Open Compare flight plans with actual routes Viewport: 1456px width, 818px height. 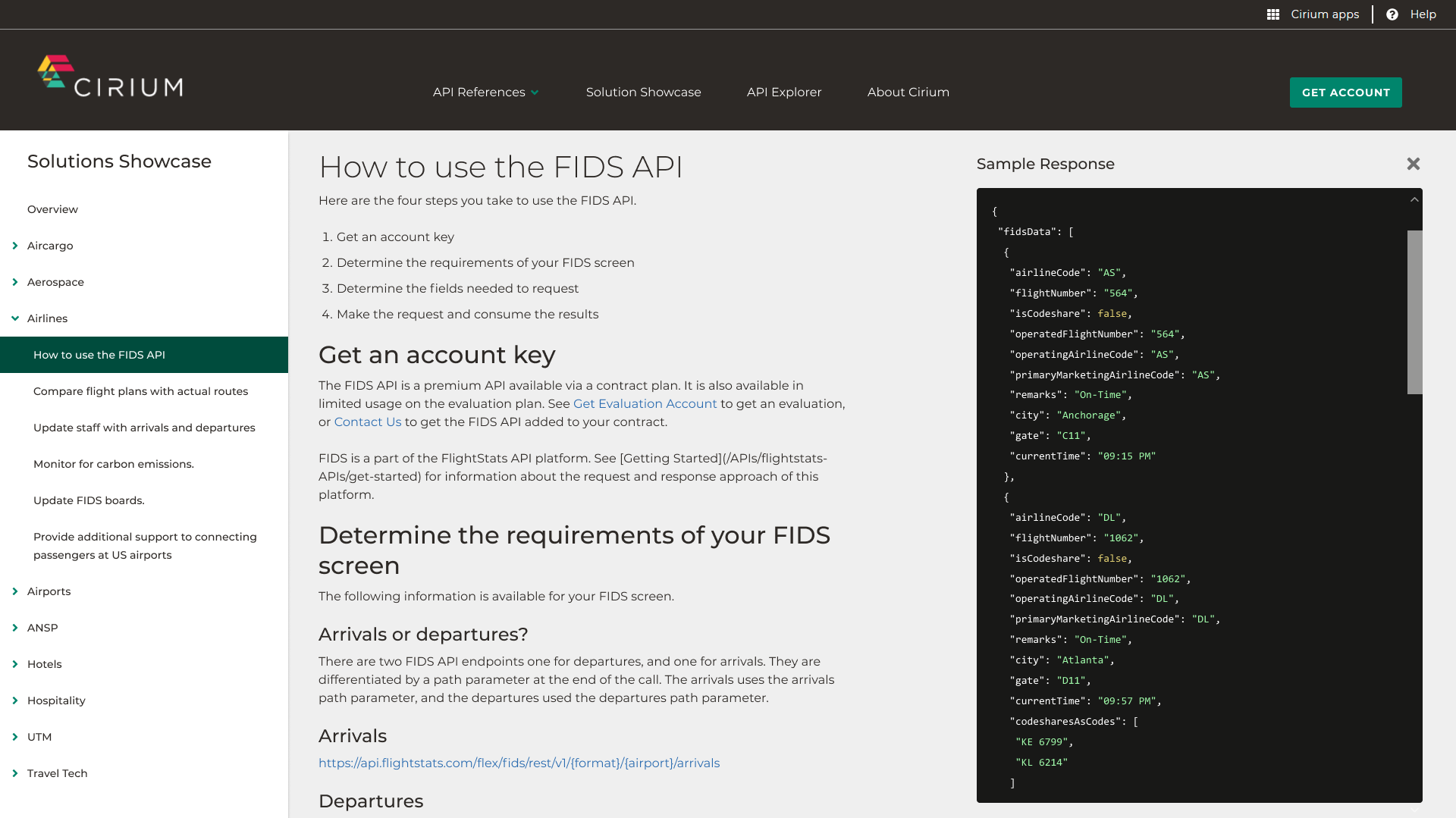coord(140,391)
